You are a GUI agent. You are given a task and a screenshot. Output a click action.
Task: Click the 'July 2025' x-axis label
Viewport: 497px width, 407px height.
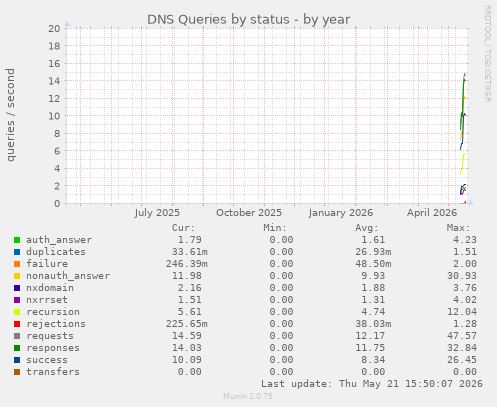pyautogui.click(x=157, y=213)
